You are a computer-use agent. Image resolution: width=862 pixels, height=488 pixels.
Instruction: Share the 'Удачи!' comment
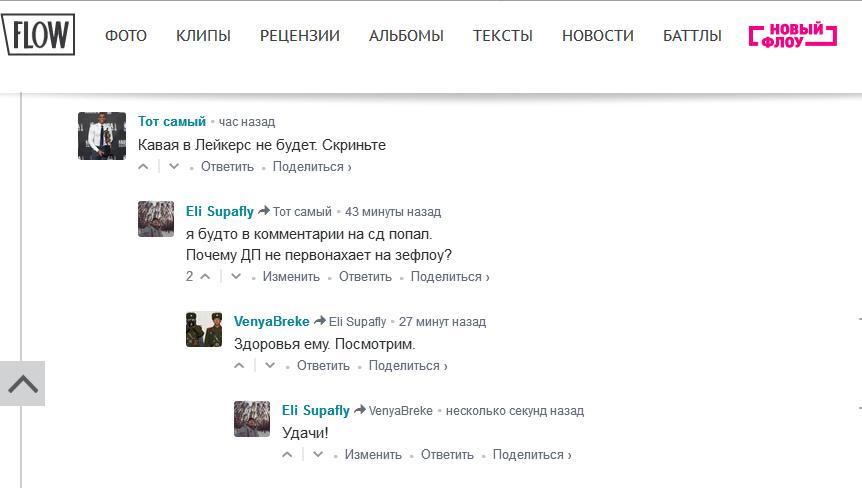pos(532,454)
